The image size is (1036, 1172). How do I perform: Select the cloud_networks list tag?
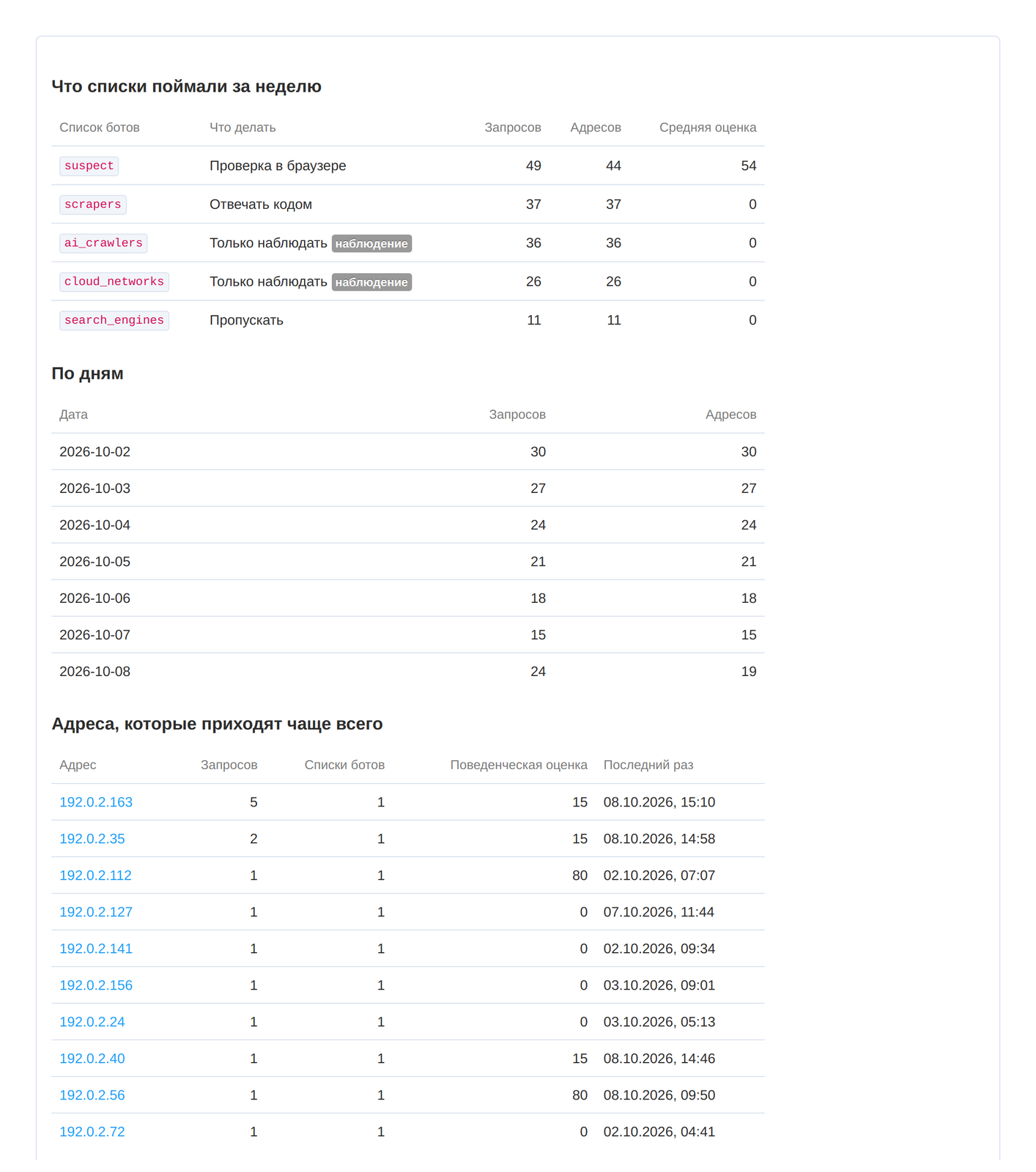[114, 282]
